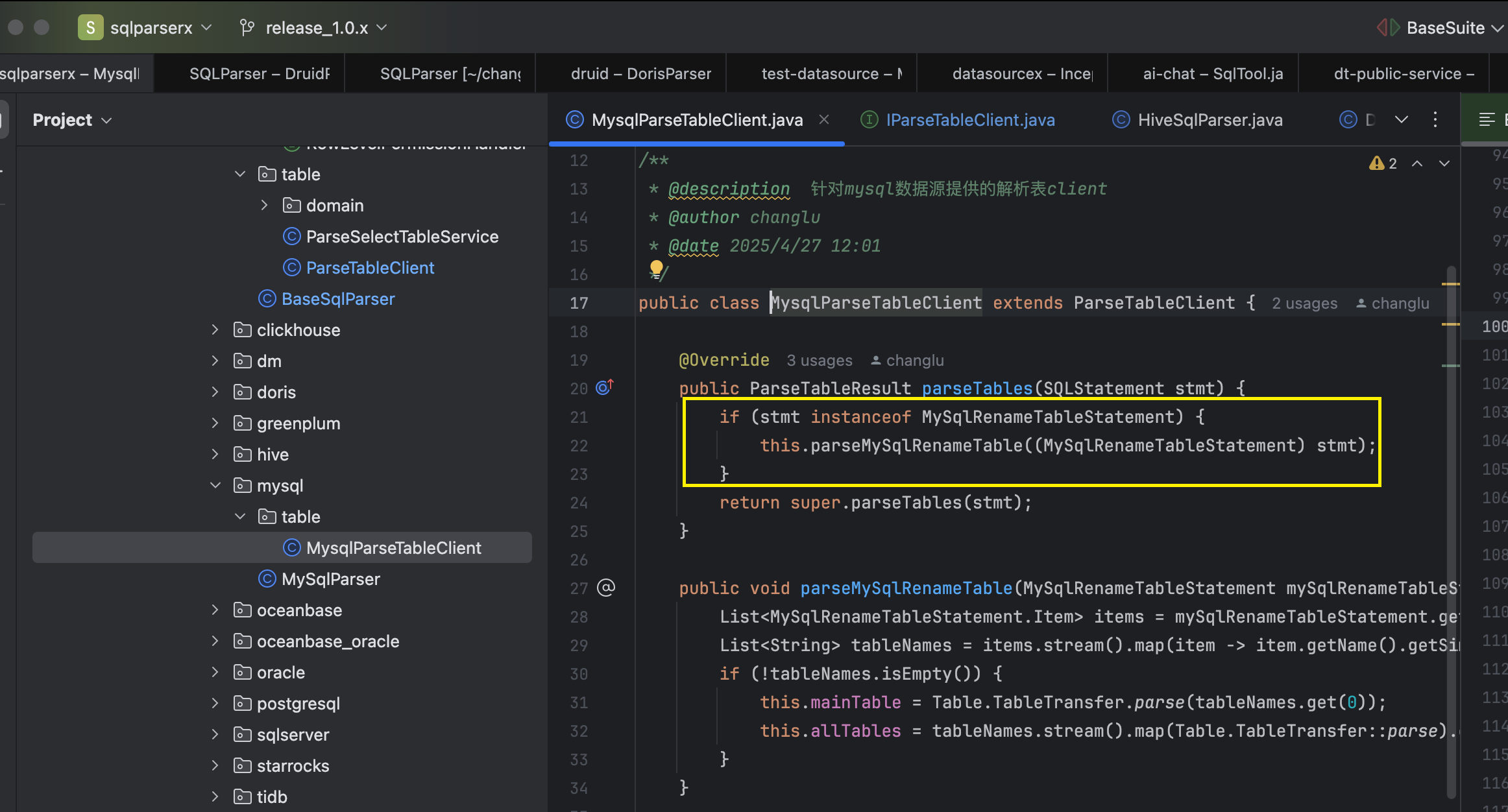
Task: Open MySqlParser class in tree
Action: 319,579
